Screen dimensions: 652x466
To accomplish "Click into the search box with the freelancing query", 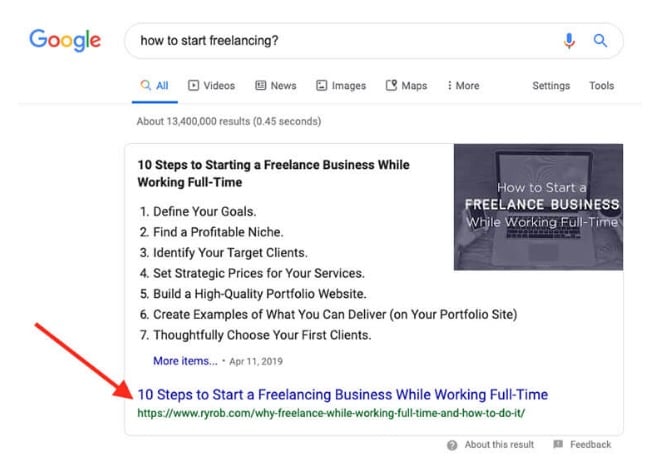I will tap(340, 41).
